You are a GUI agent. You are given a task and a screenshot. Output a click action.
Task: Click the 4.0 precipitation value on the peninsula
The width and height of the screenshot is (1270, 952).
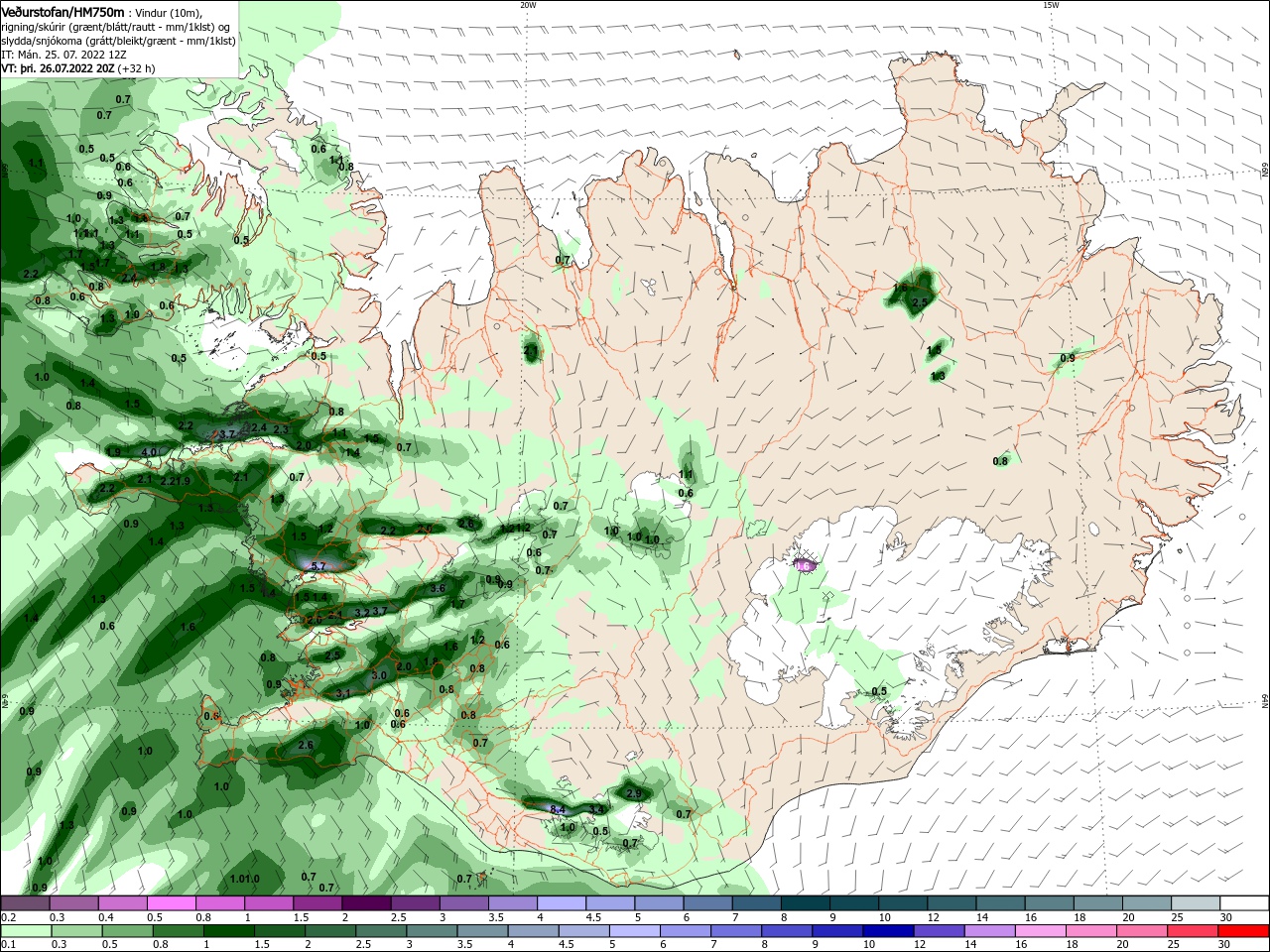click(x=150, y=452)
